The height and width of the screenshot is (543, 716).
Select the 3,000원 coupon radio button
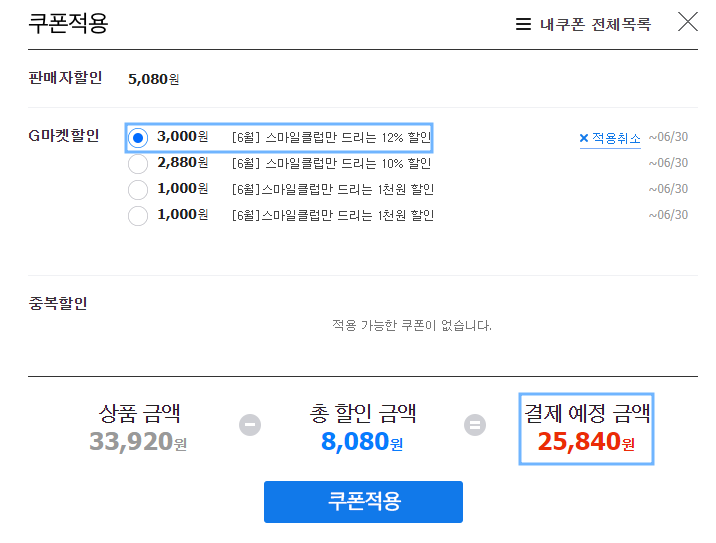(x=138, y=138)
